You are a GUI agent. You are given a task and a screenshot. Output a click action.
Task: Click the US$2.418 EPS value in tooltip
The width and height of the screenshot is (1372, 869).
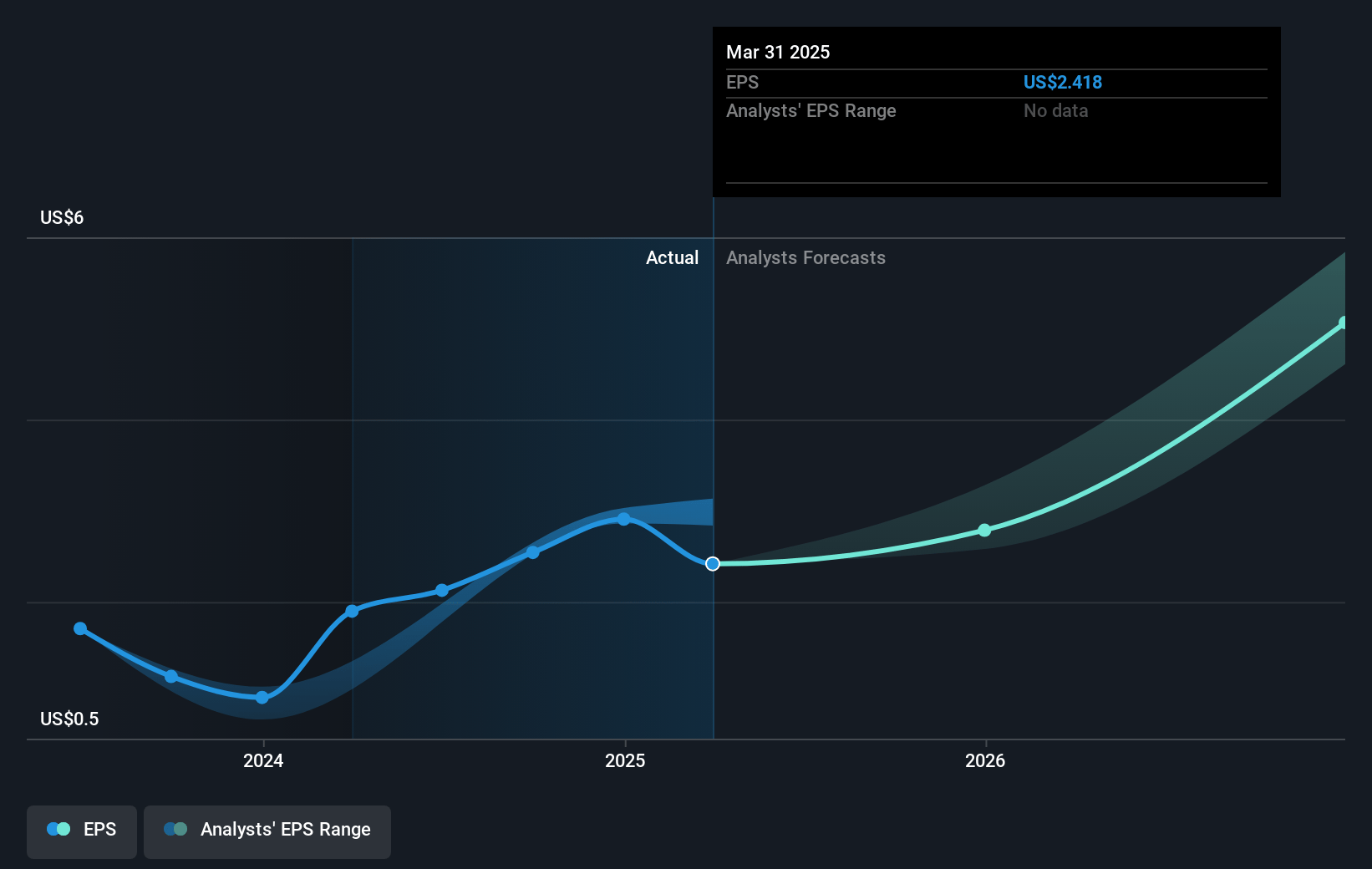[1063, 82]
